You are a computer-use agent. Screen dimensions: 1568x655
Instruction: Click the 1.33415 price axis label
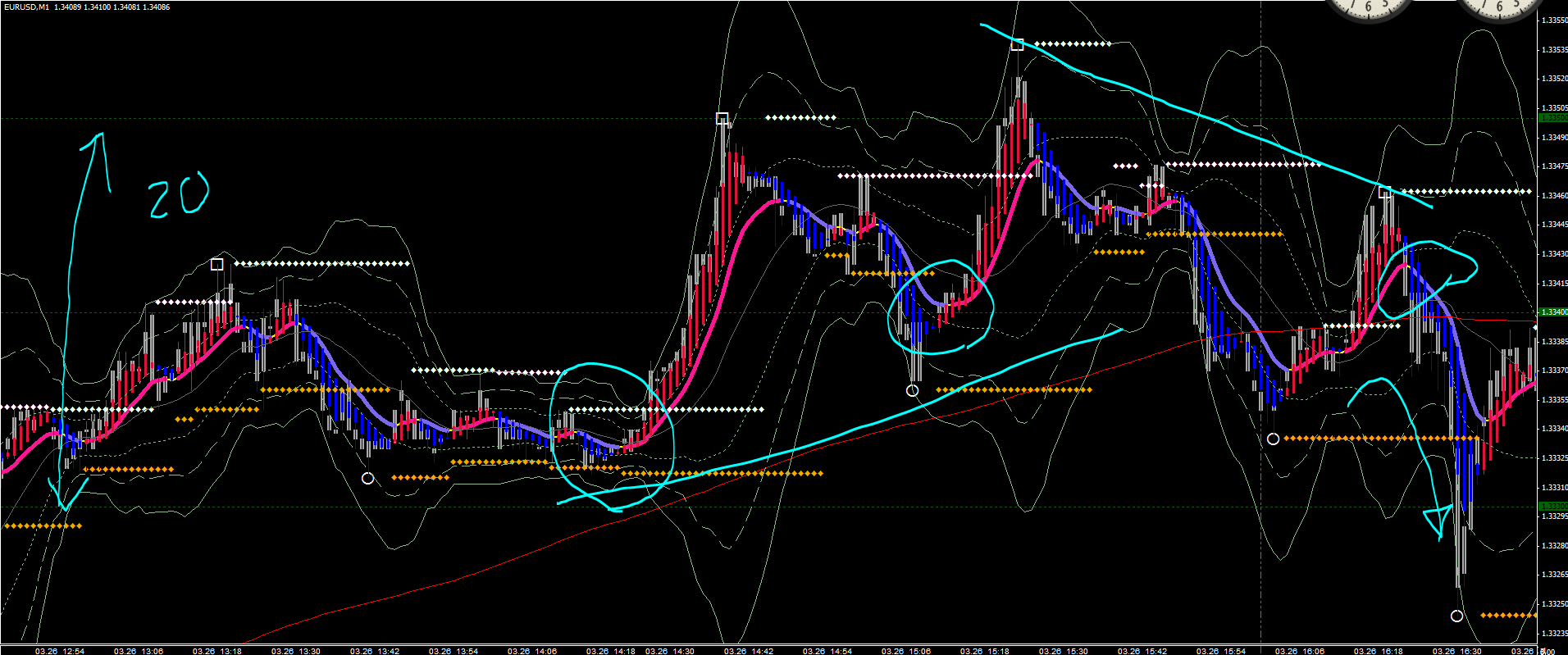click(x=1555, y=284)
